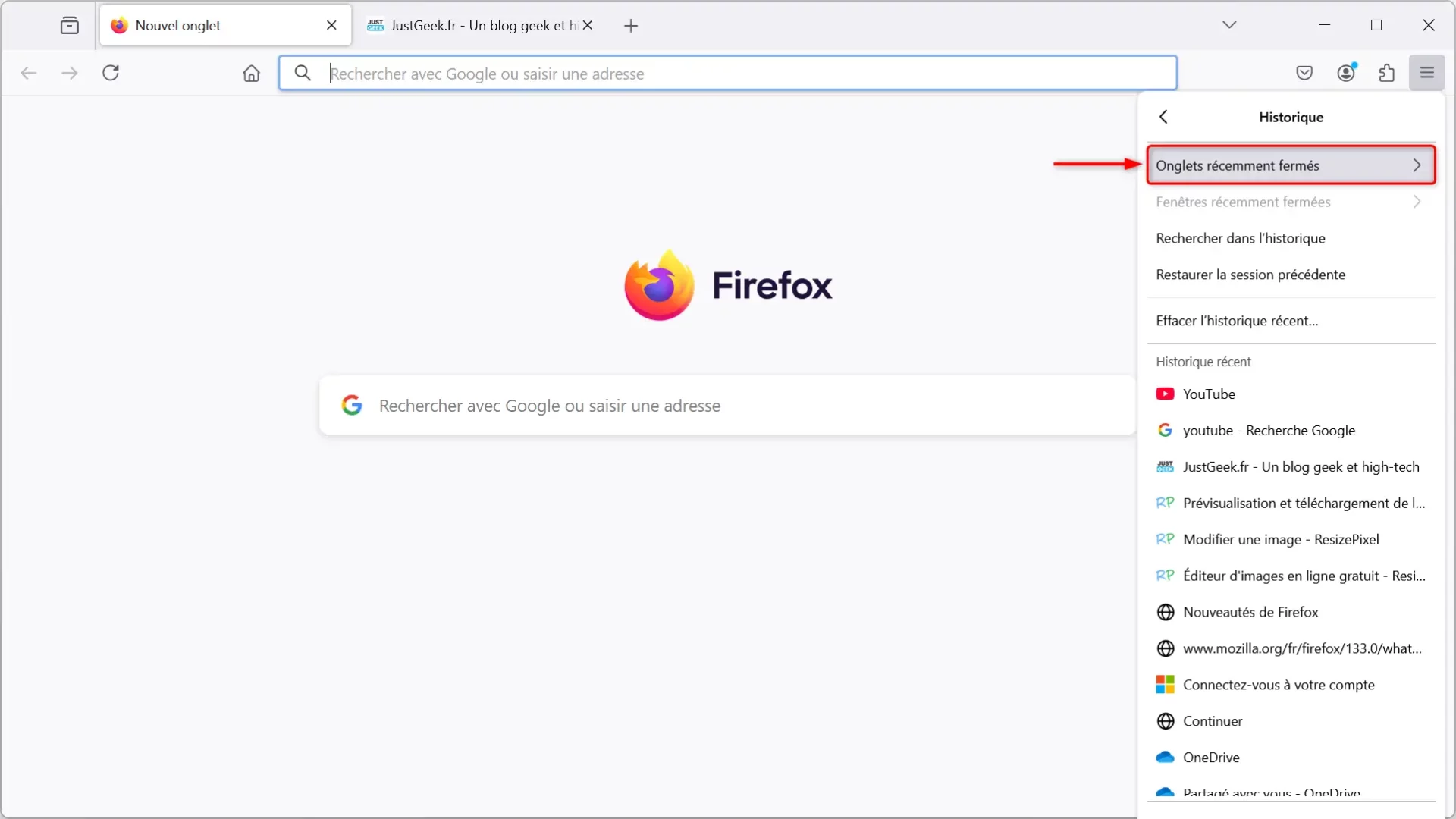Open the Firefox View tab list icon
The height and width of the screenshot is (819, 1456).
tap(69, 25)
